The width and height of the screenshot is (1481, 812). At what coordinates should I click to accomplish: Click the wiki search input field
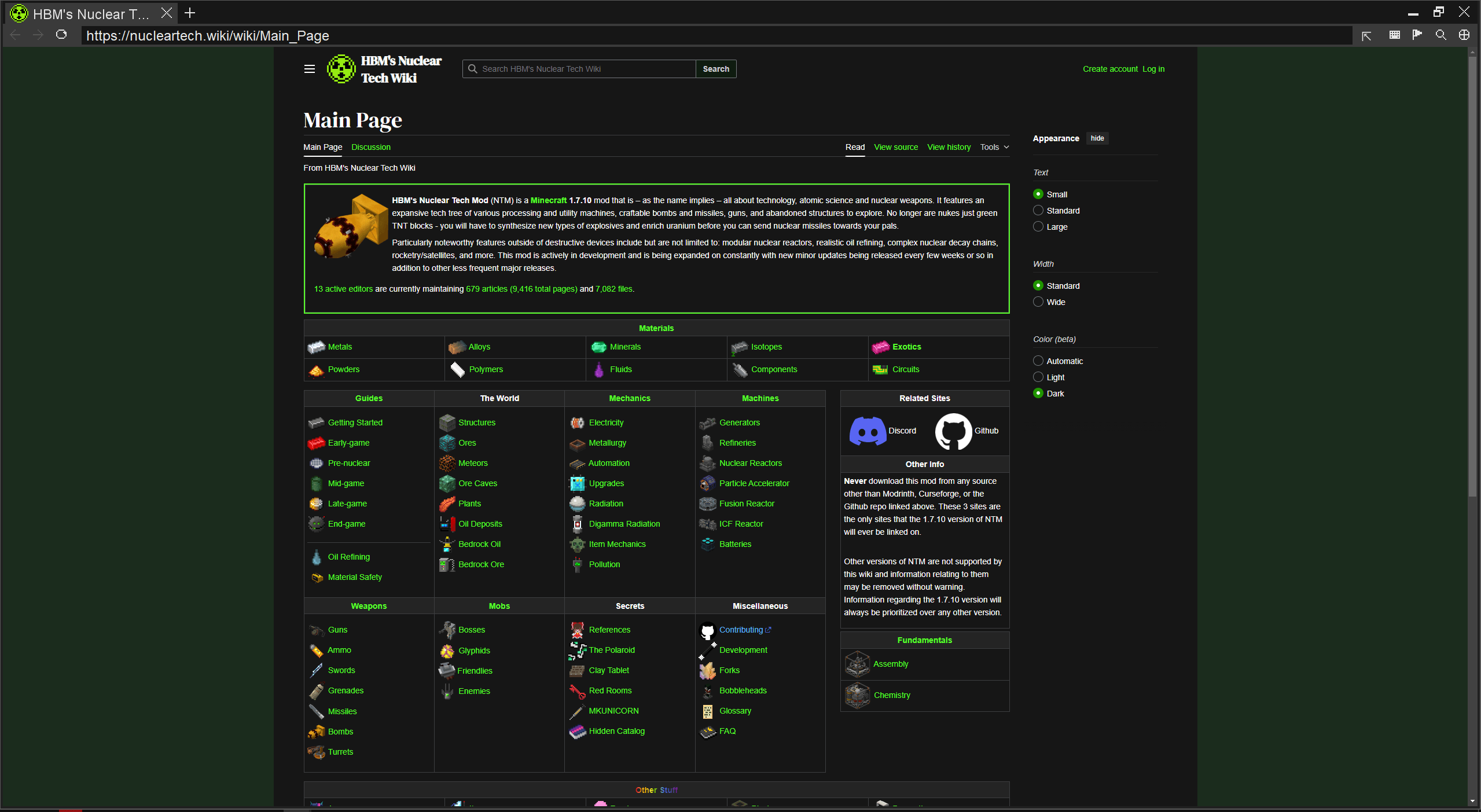(579, 69)
